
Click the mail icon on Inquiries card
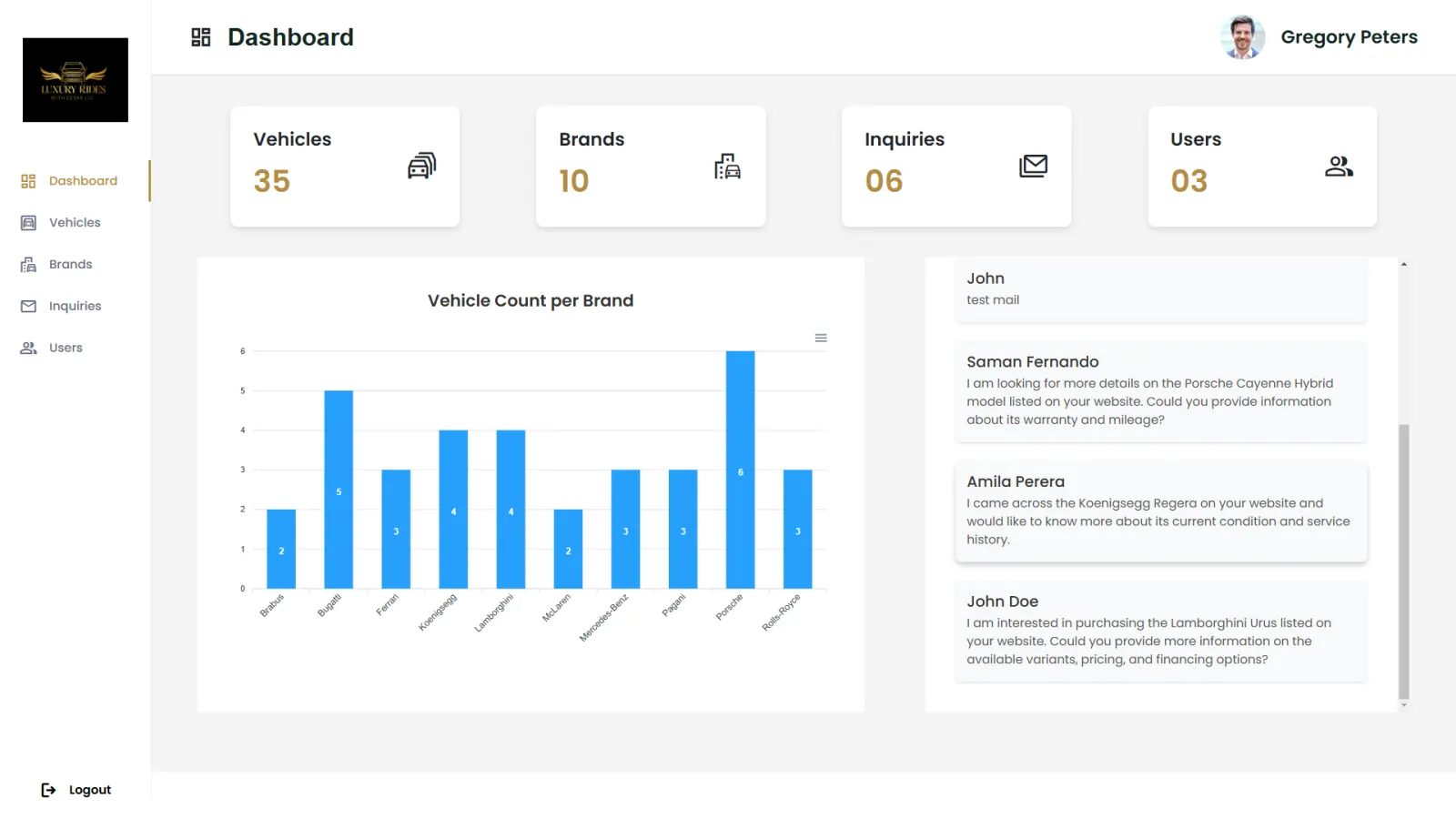click(x=1033, y=166)
